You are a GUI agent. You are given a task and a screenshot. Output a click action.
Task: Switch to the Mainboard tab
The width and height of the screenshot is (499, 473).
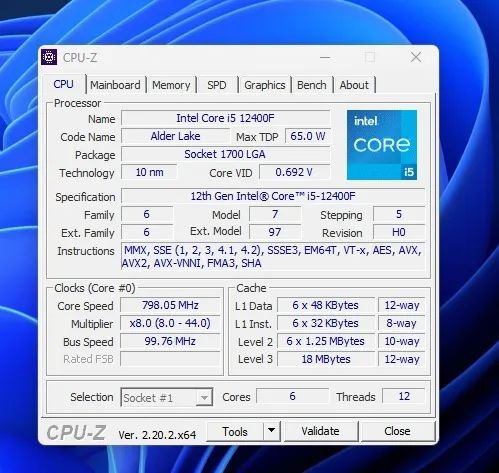[x=115, y=85]
